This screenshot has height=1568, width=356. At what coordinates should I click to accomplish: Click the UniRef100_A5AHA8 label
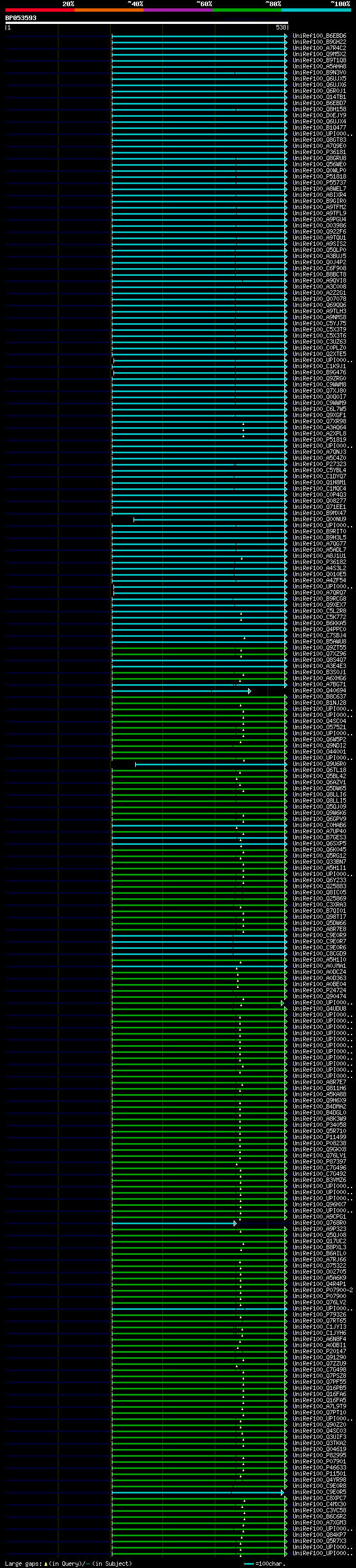(319, 66)
